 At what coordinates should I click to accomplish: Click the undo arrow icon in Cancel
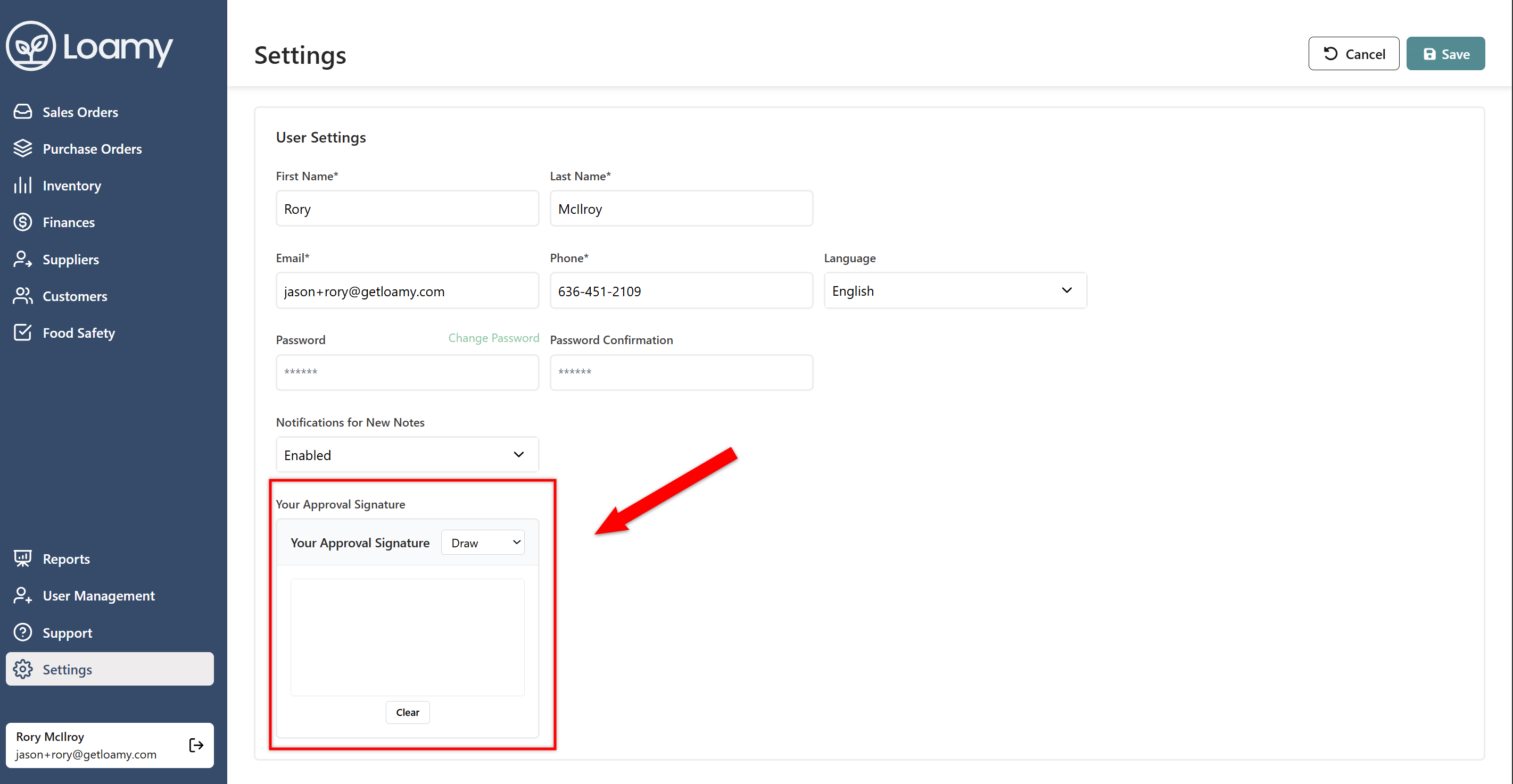1330,53
